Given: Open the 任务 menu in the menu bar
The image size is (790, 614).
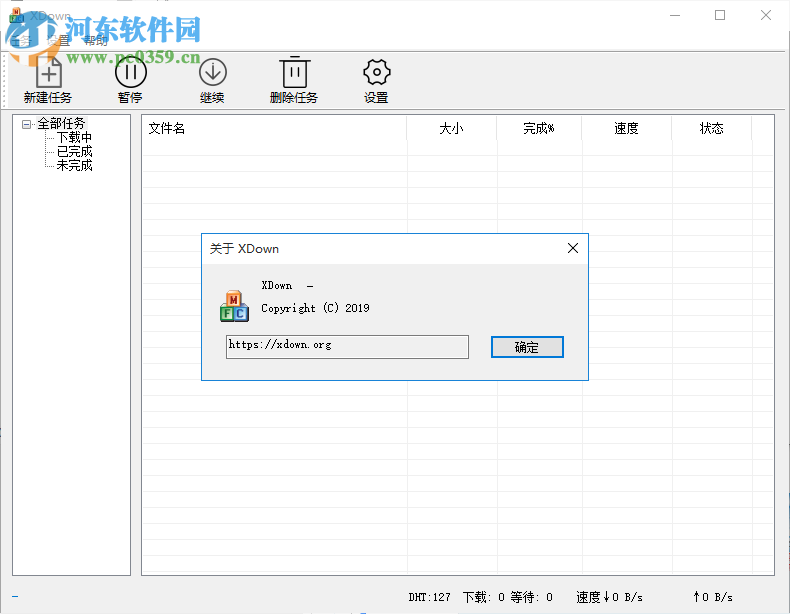Looking at the screenshot, I should pyautogui.click(x=21, y=40).
